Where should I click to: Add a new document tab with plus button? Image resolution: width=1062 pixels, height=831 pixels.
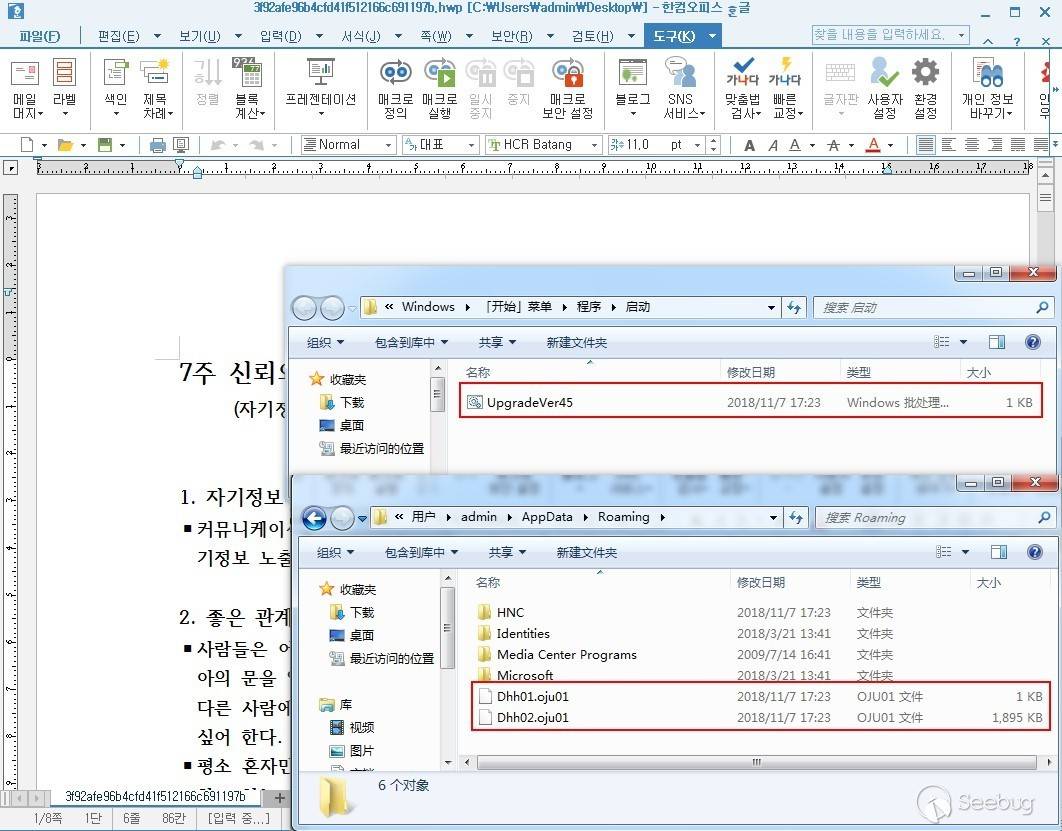click(x=279, y=797)
